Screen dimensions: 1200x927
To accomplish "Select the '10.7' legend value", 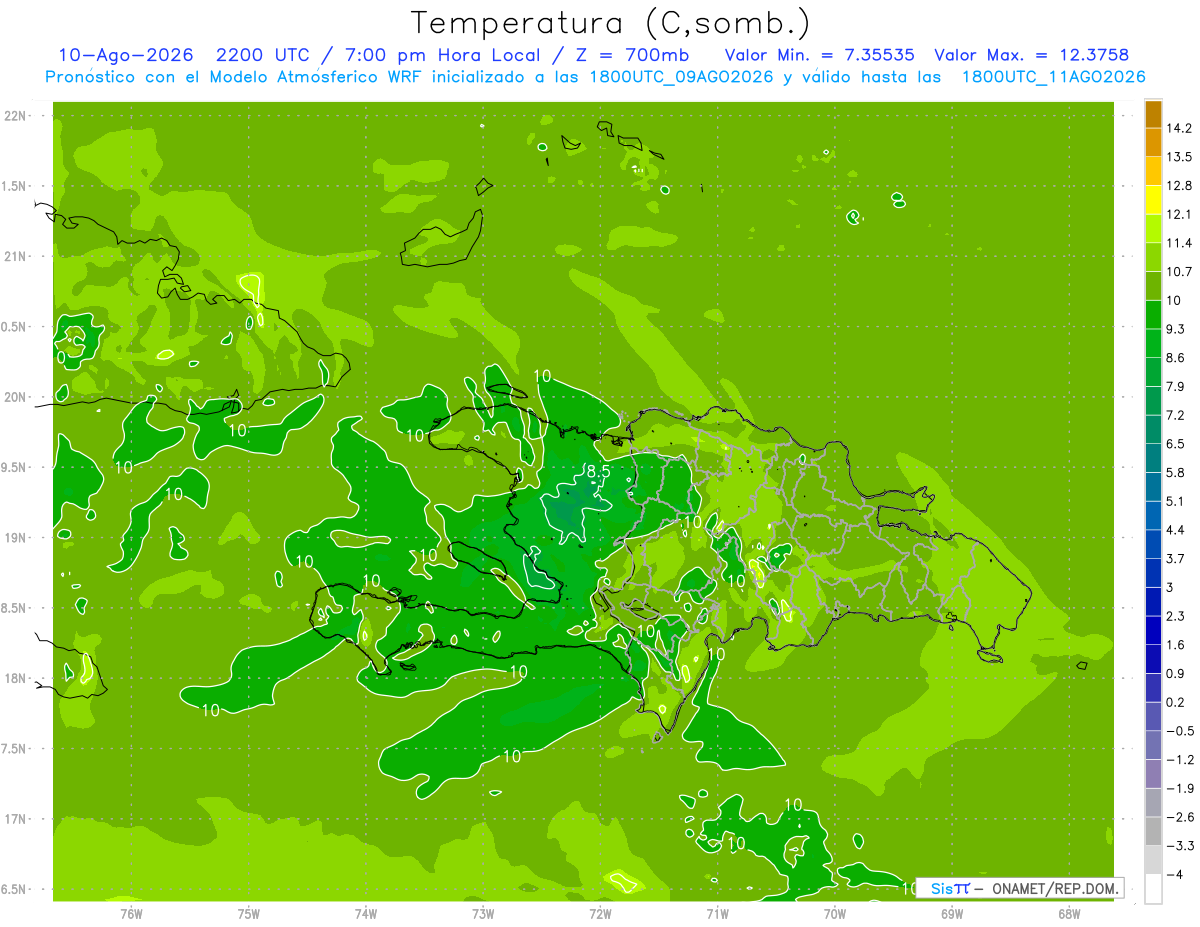I will [1179, 272].
